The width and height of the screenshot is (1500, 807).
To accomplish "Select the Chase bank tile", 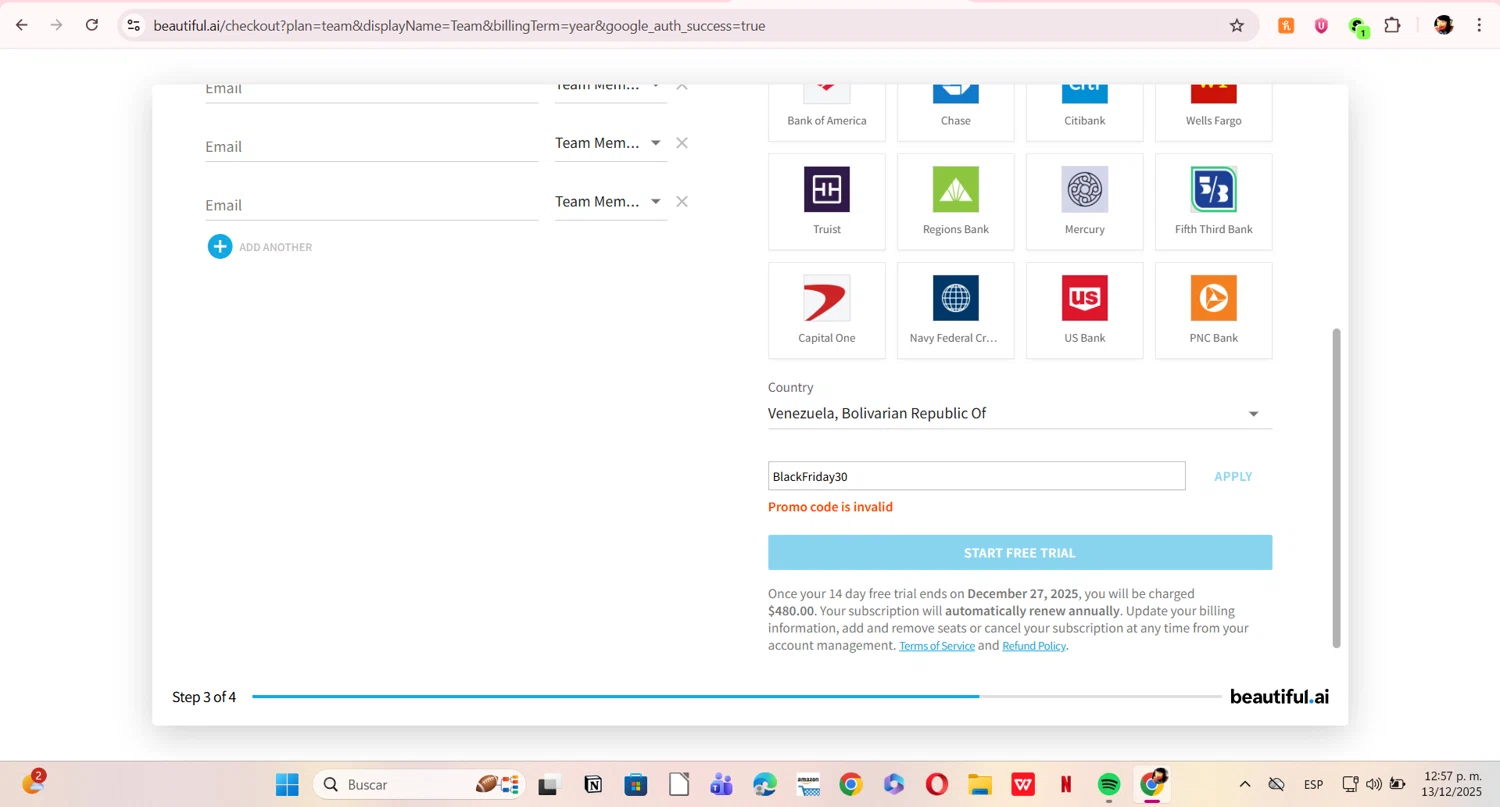I will [955, 112].
